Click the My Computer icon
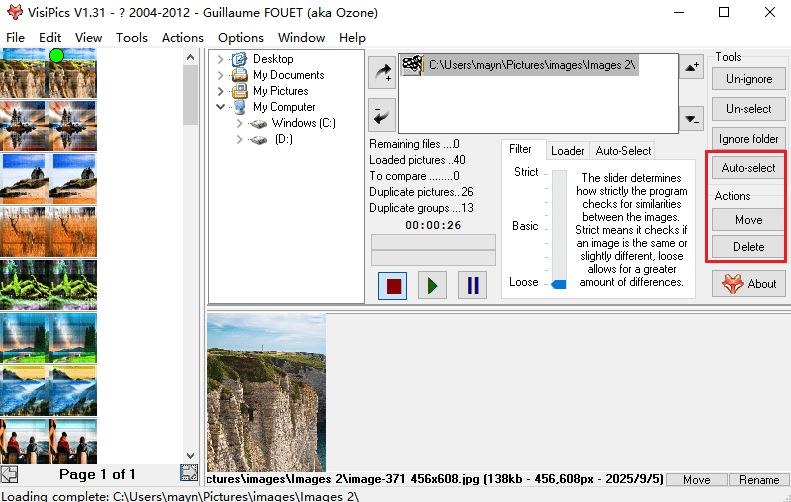The width and height of the screenshot is (791, 502). coord(239,107)
